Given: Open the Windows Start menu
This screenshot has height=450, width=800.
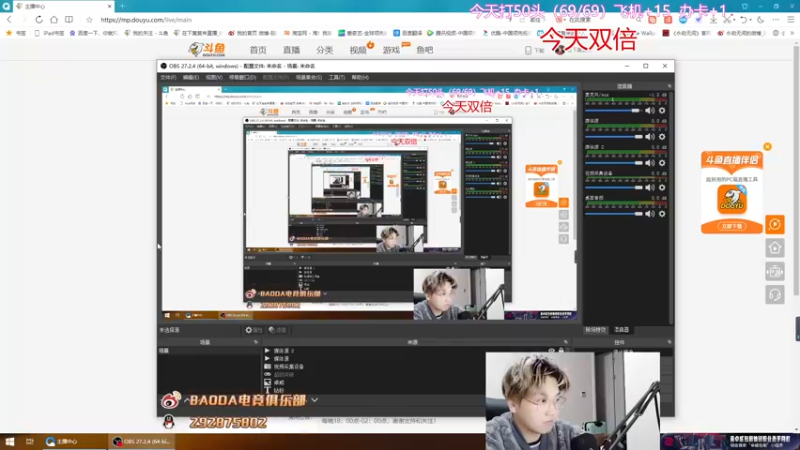Looking at the screenshot, I should 10,442.
